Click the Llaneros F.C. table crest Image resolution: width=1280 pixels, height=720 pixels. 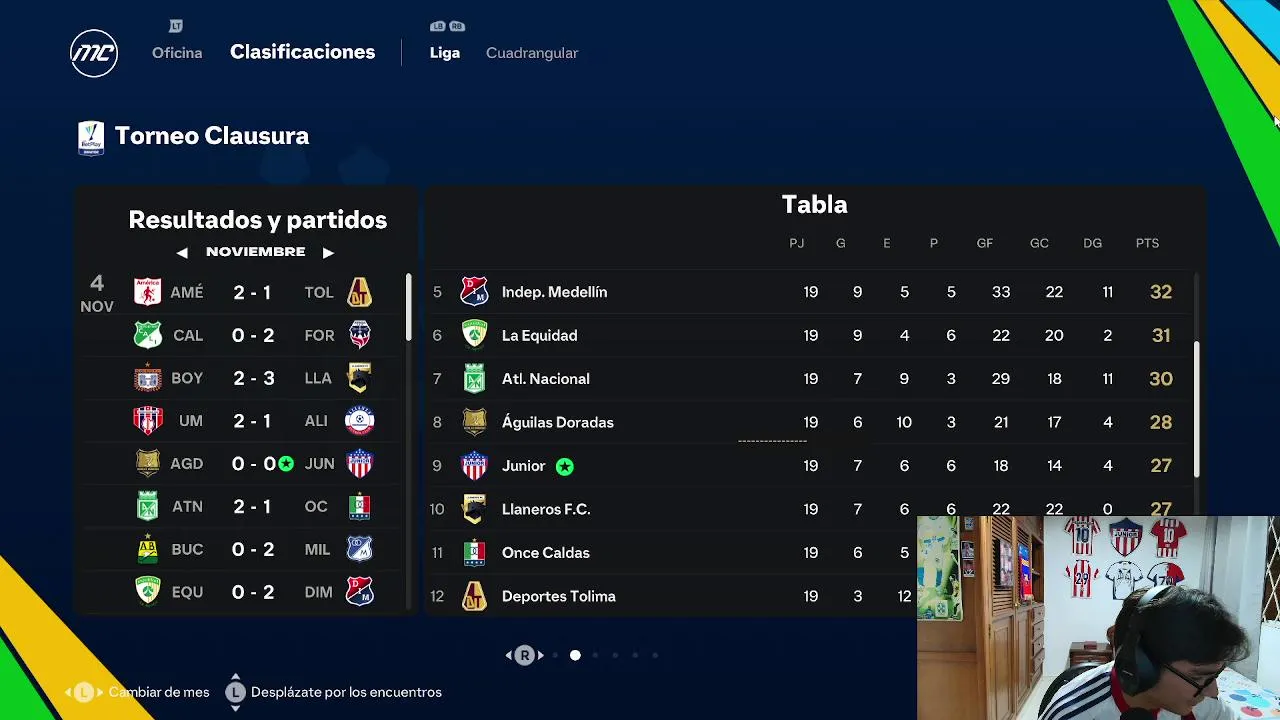[474, 509]
